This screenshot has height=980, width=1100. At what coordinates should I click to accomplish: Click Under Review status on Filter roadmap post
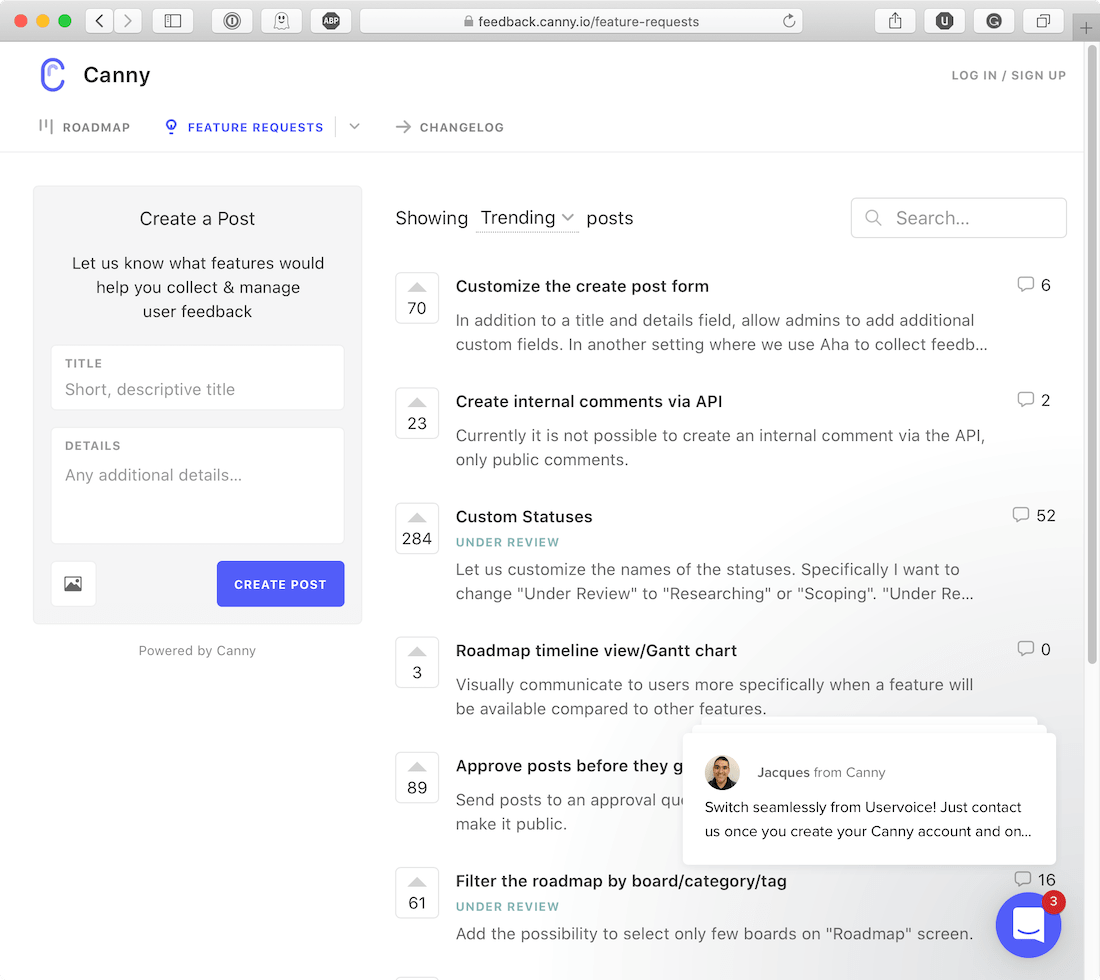507,906
